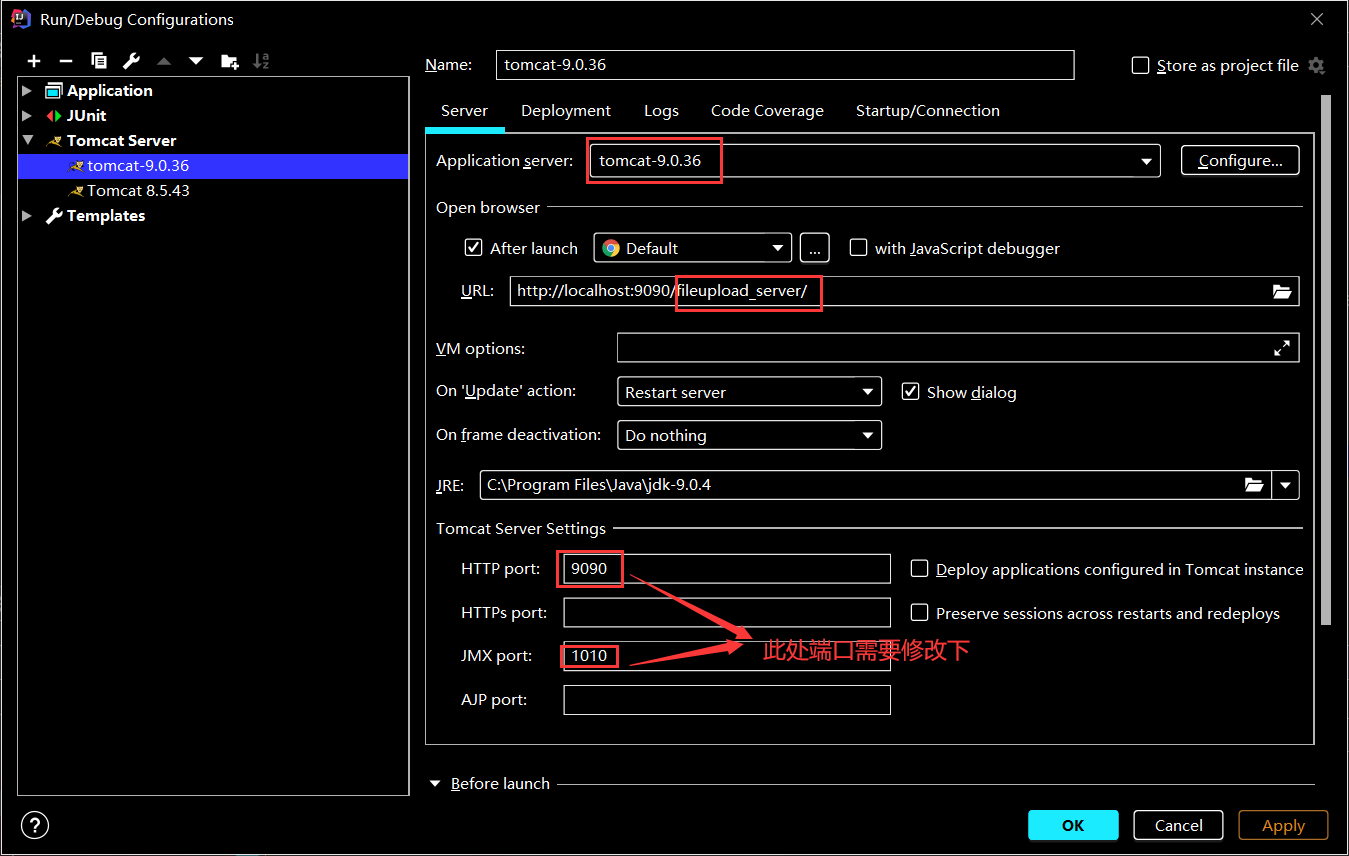Click the Application node icon
The height and width of the screenshot is (856, 1349).
[x=53, y=90]
